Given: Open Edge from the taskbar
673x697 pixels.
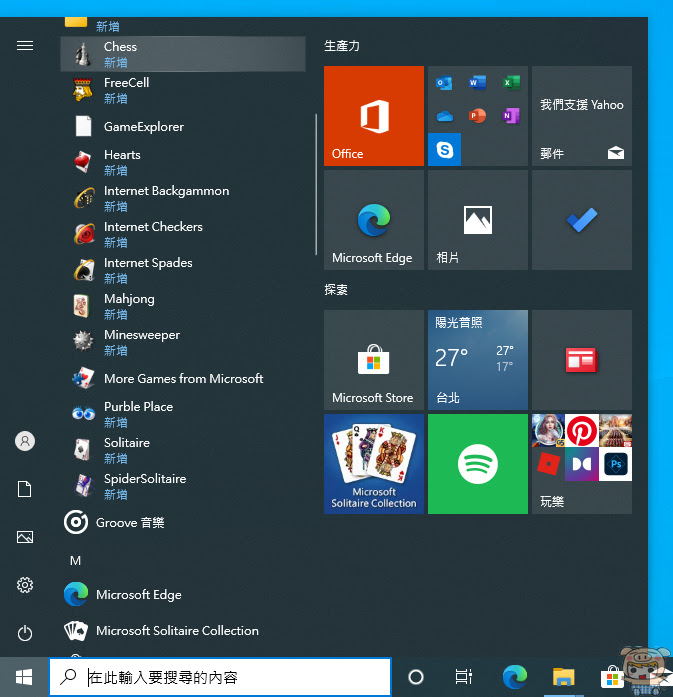Looking at the screenshot, I should (x=515, y=677).
